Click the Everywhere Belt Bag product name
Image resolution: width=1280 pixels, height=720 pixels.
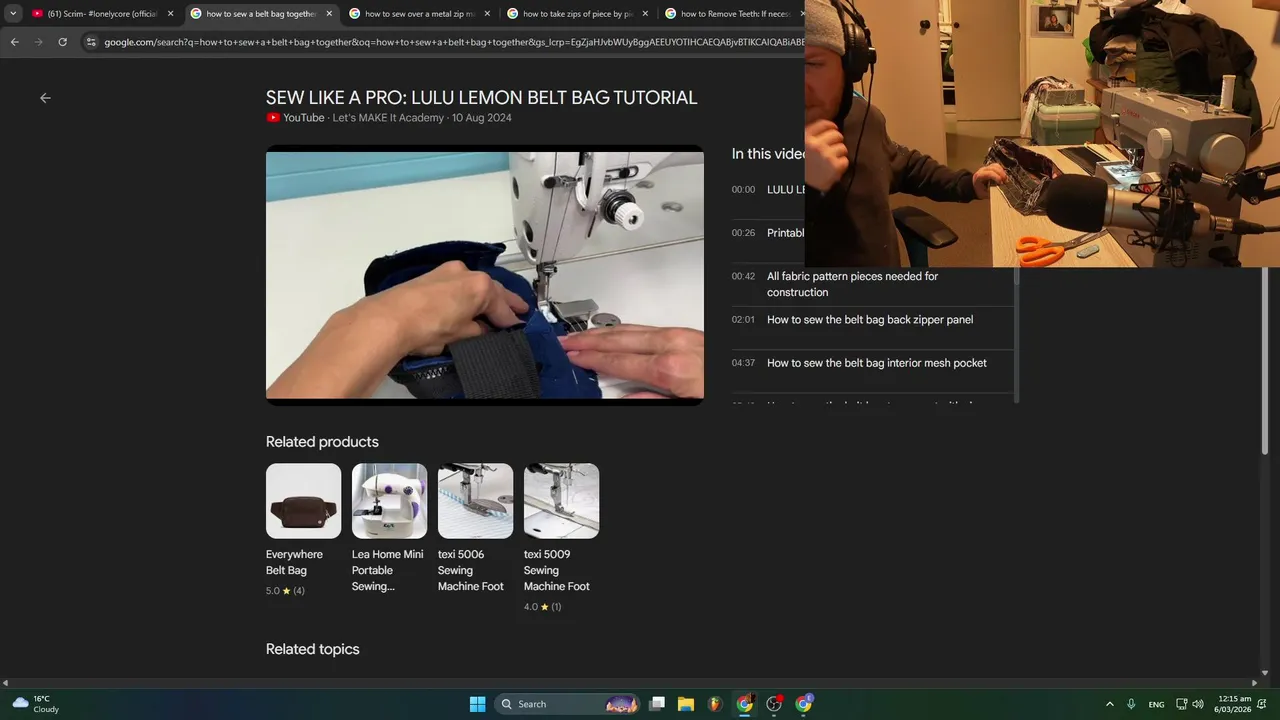tap(294, 562)
